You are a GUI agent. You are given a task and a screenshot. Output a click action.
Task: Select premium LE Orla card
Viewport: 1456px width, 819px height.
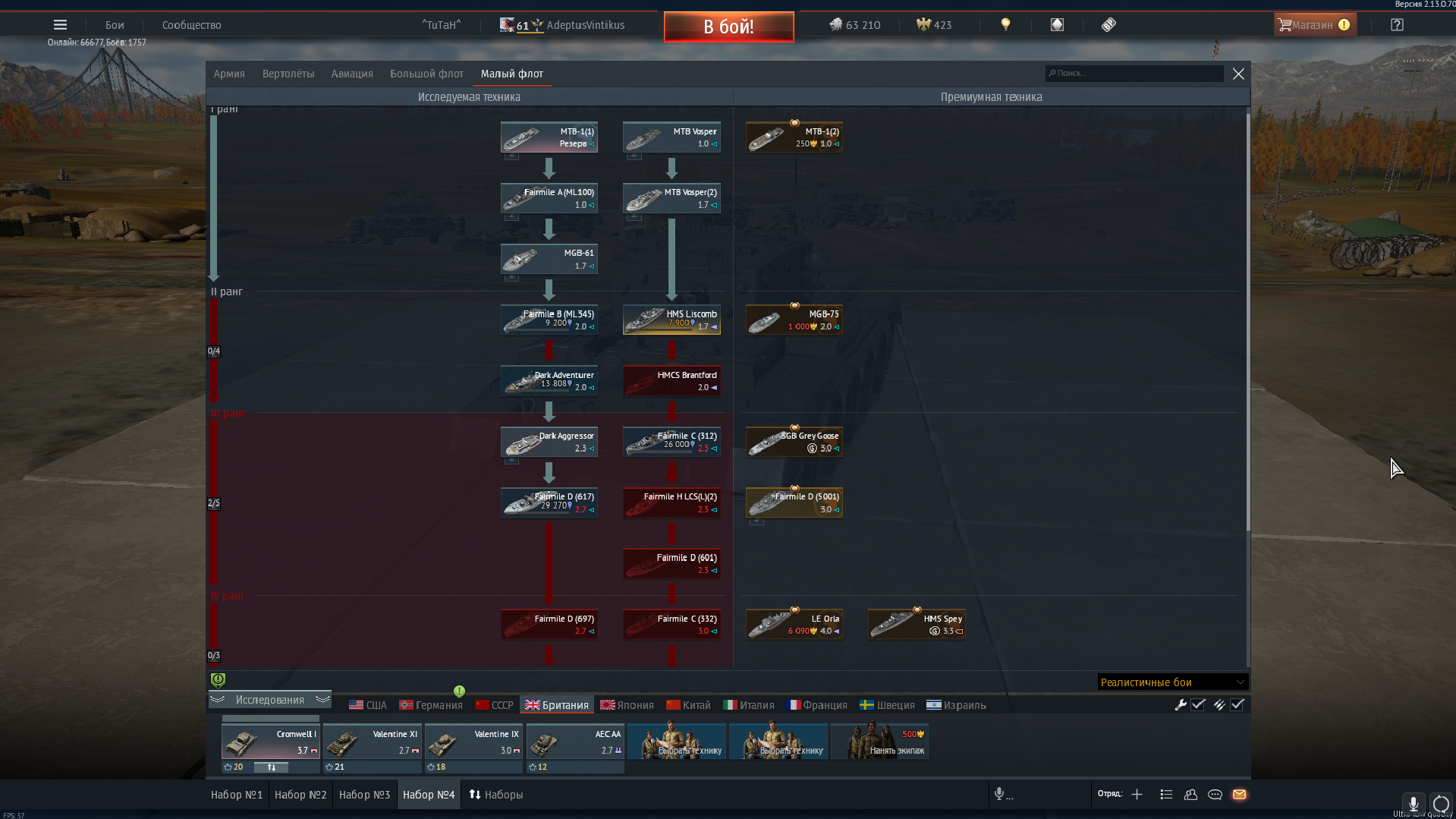794,624
